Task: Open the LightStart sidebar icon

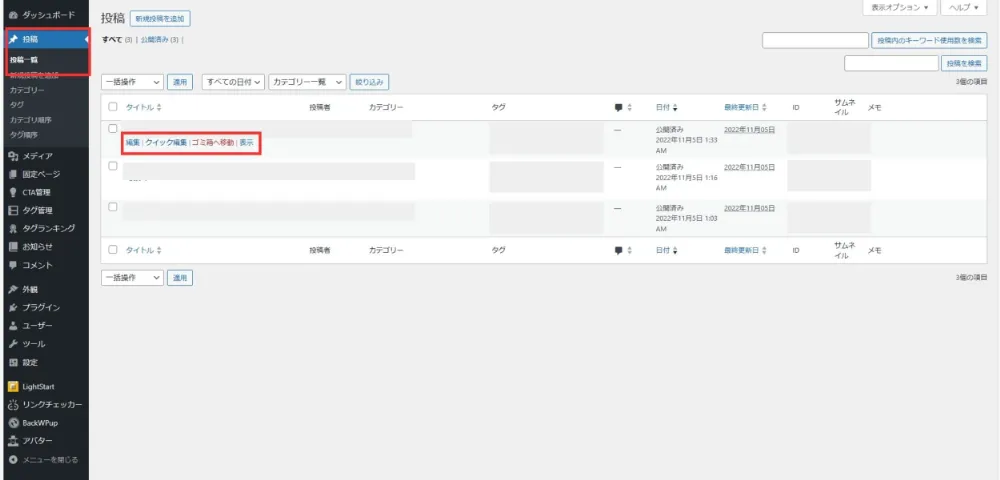Action: 13,386
